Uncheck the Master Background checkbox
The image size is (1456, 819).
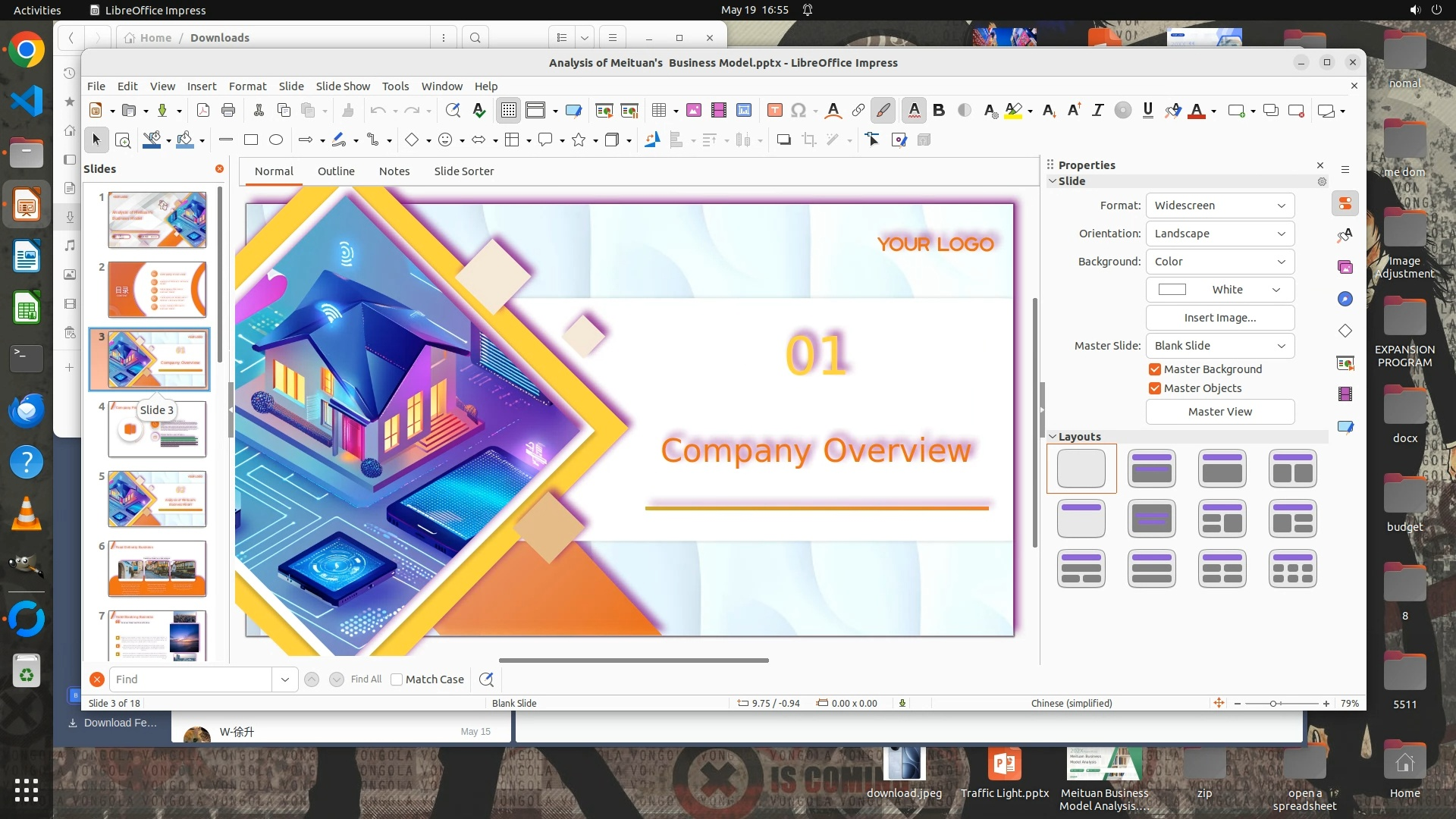1155,369
